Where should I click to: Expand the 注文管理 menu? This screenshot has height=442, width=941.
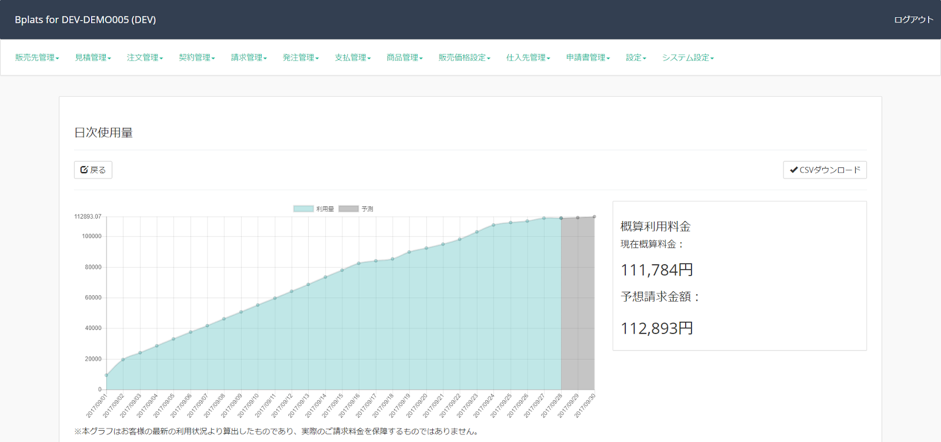tap(145, 58)
